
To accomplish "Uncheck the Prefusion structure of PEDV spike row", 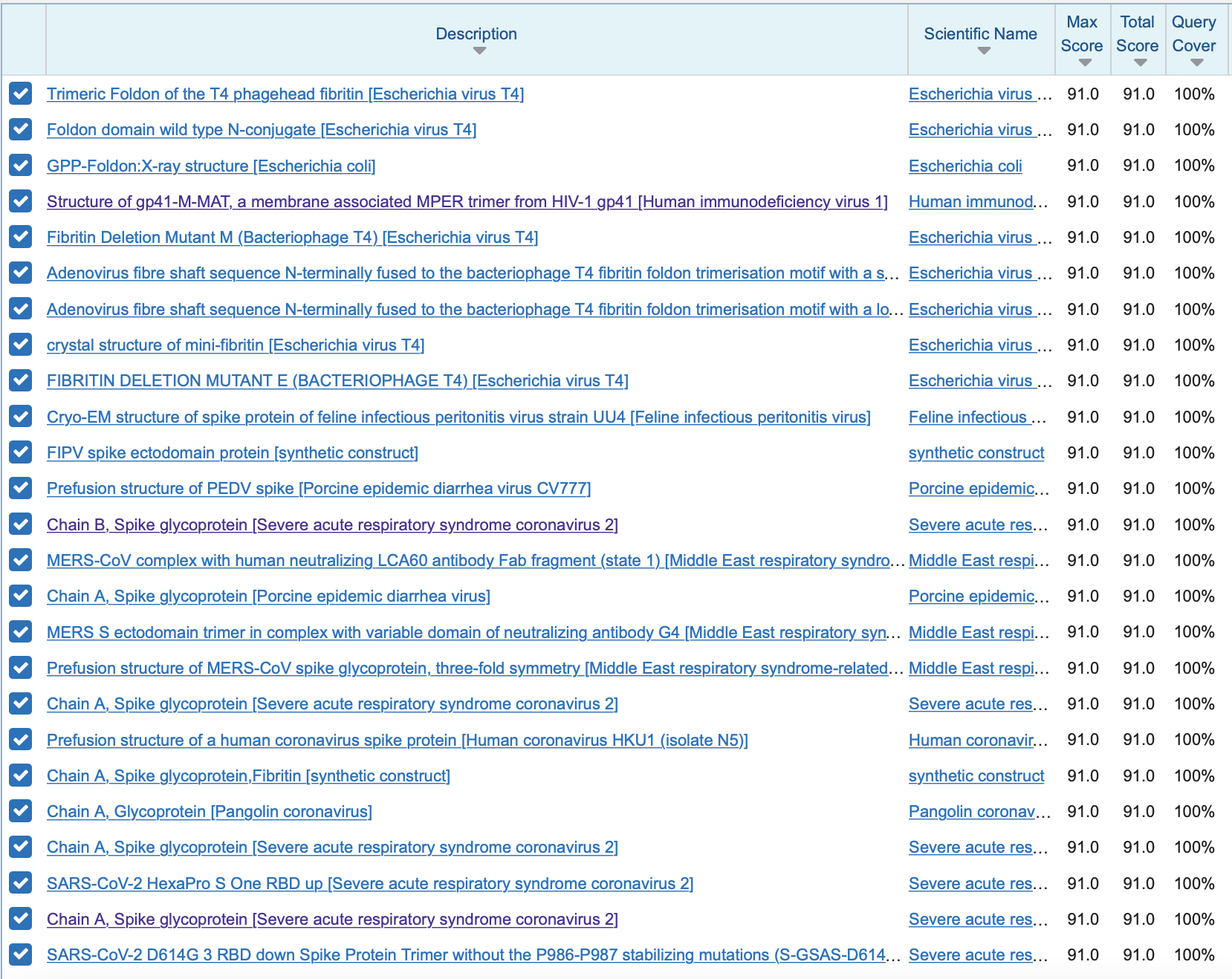I will pos(21,488).
